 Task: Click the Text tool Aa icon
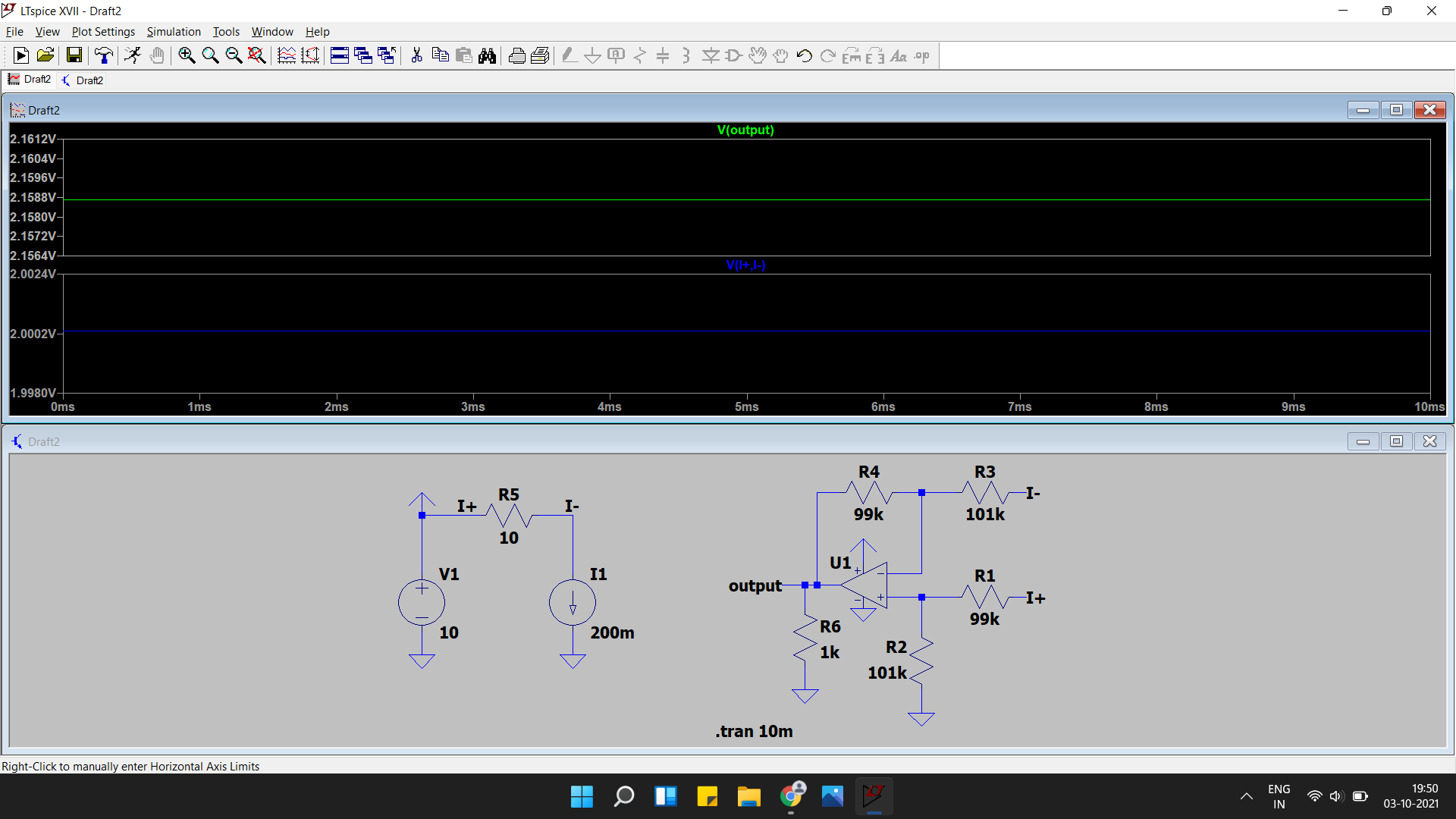click(x=899, y=55)
